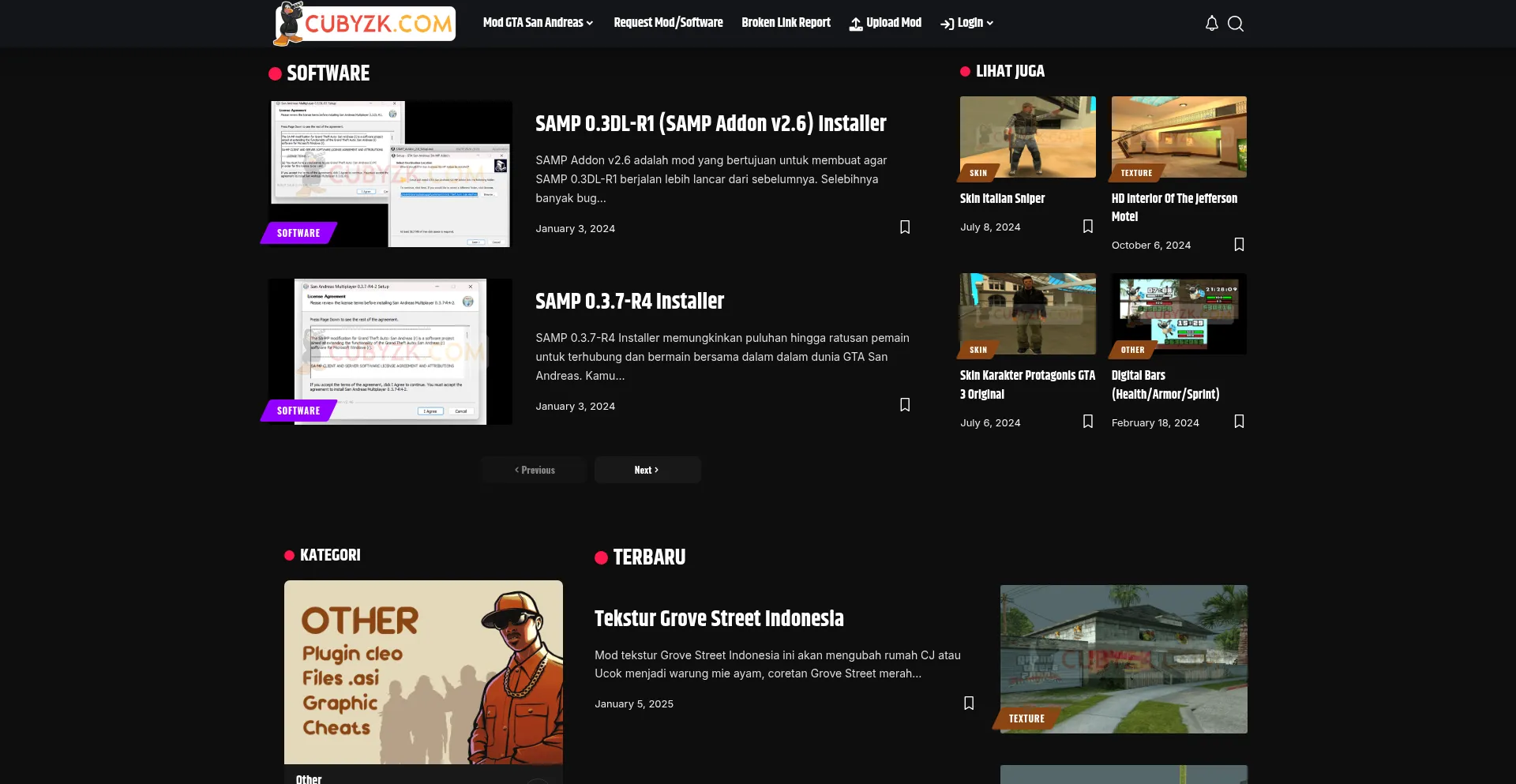This screenshot has height=784, width=1516.
Task: Open Digital Bars (Health/Armor/Sprint) title
Action: pos(1165,385)
